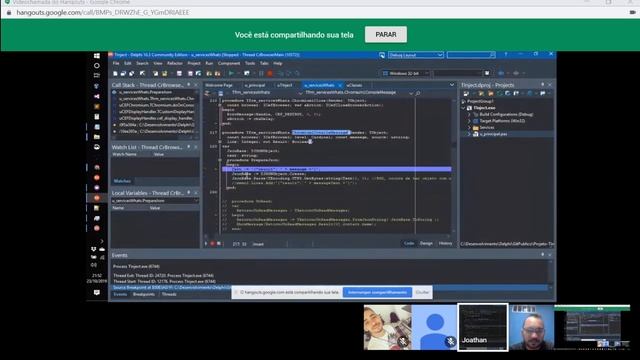Screen dimensions: 640x360
Task: Click the Interromper compartilhamento button
Action: pyautogui.click(x=377, y=292)
